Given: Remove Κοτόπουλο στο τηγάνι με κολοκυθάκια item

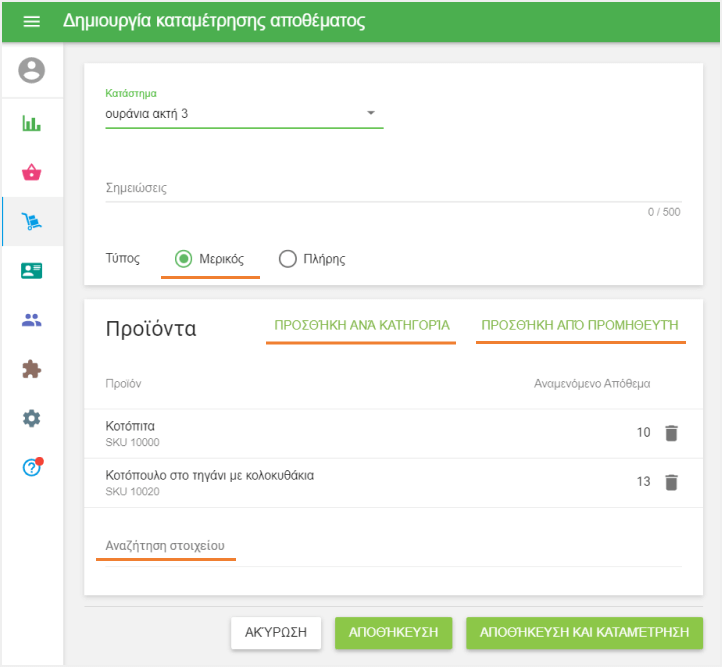Looking at the screenshot, I should [671, 482].
